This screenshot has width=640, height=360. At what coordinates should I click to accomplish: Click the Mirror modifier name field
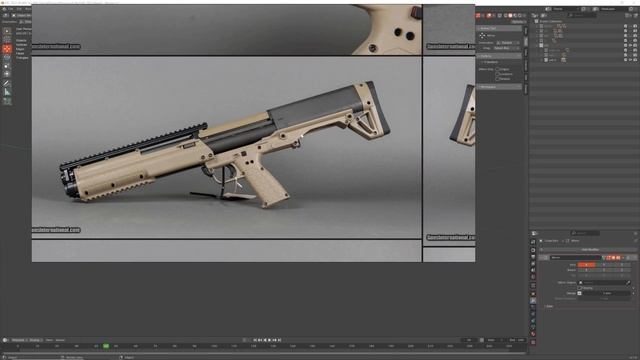click(576, 258)
